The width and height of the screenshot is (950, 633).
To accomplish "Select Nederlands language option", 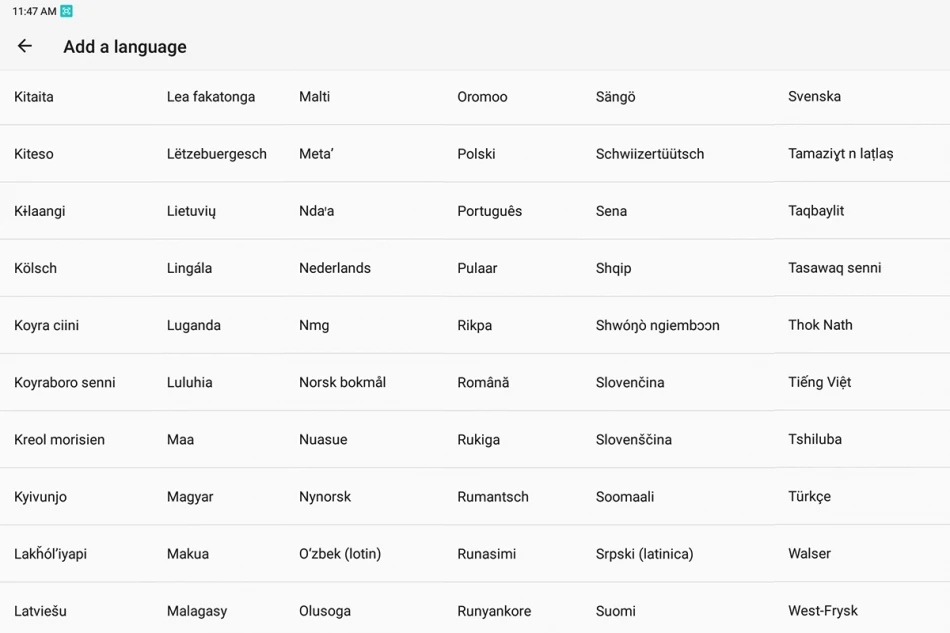I will [x=334, y=268].
